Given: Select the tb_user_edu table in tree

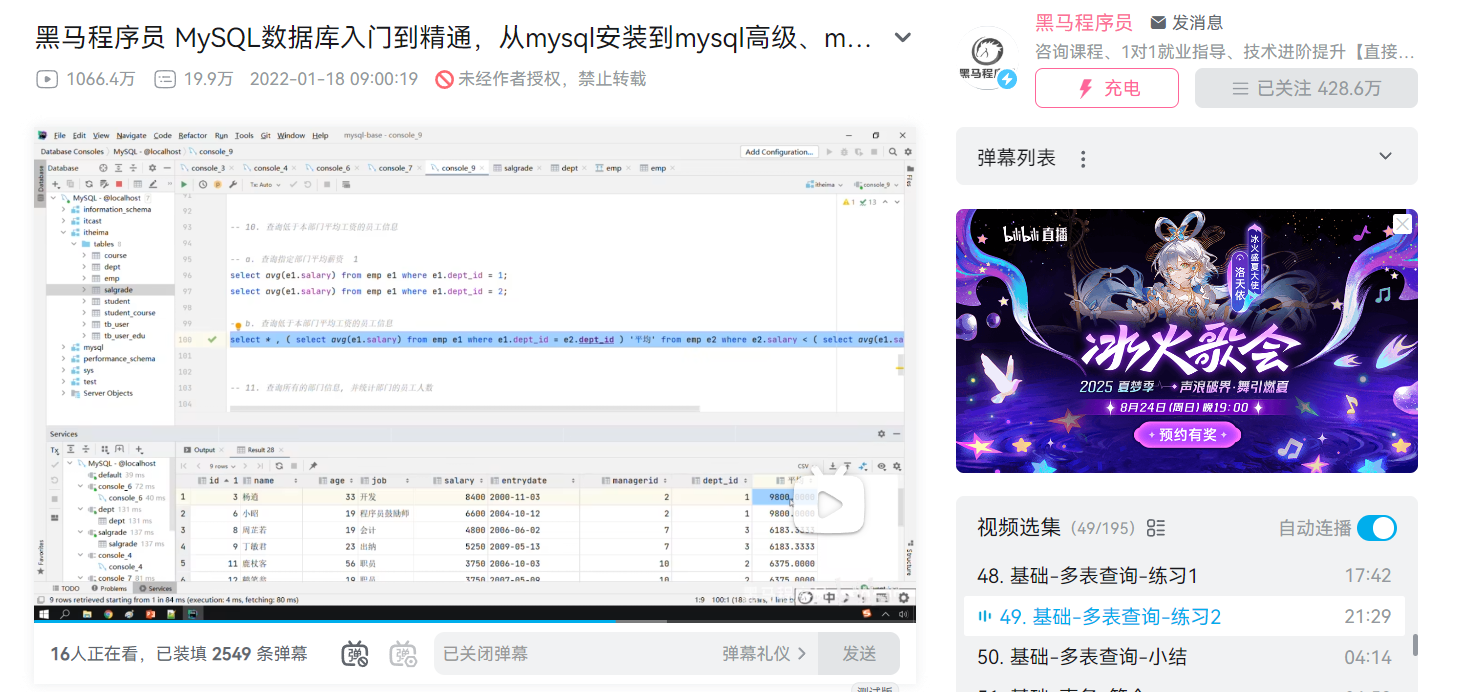Looking at the screenshot, I should pos(124,336).
